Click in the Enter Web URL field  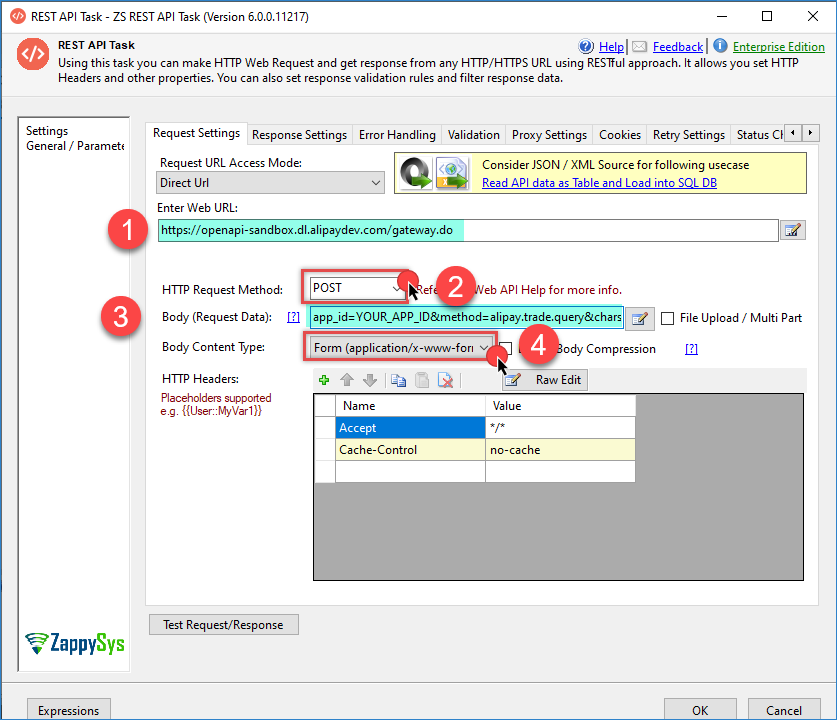[x=466, y=231]
